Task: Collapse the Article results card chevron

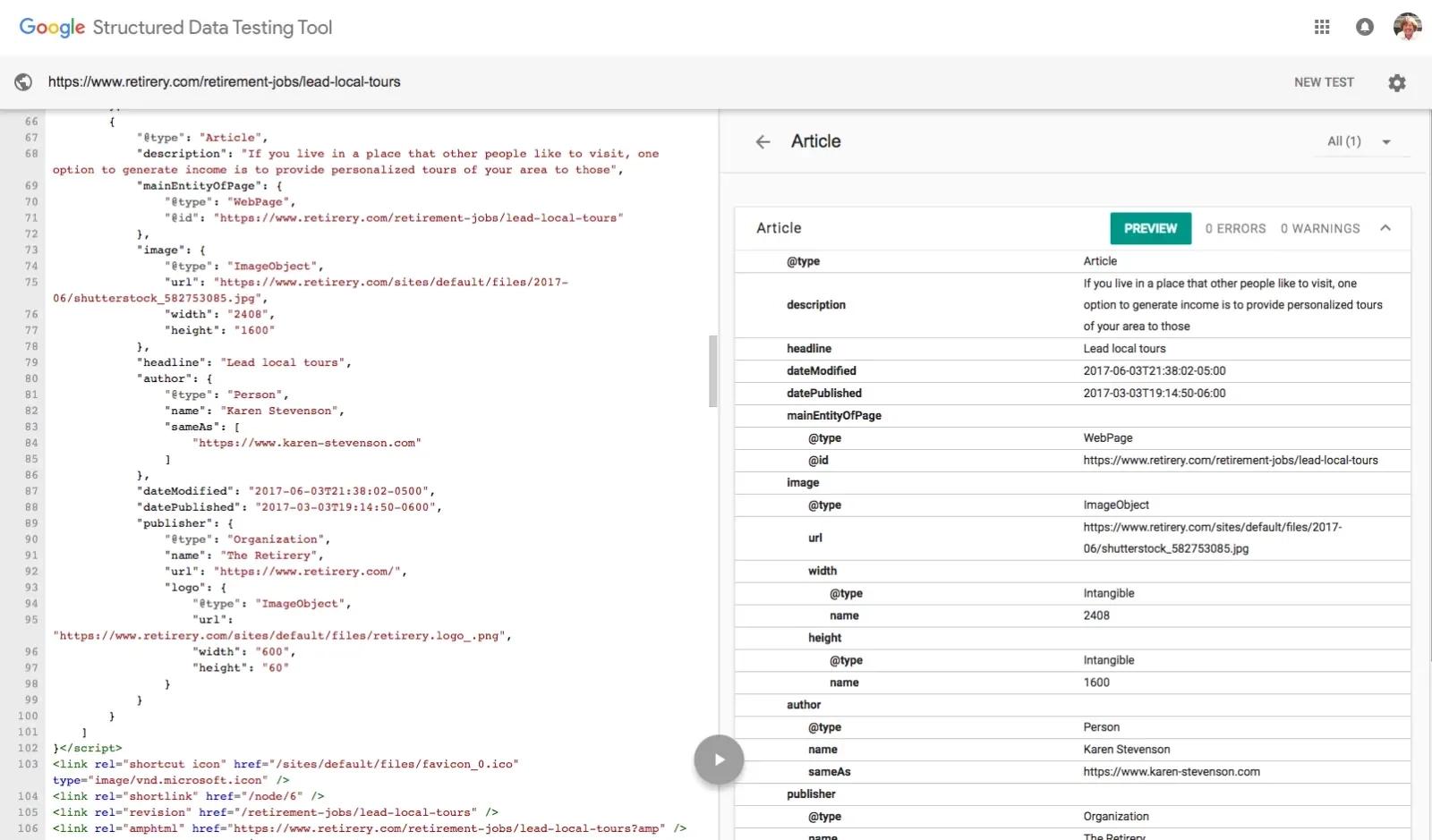Action: point(1385,228)
